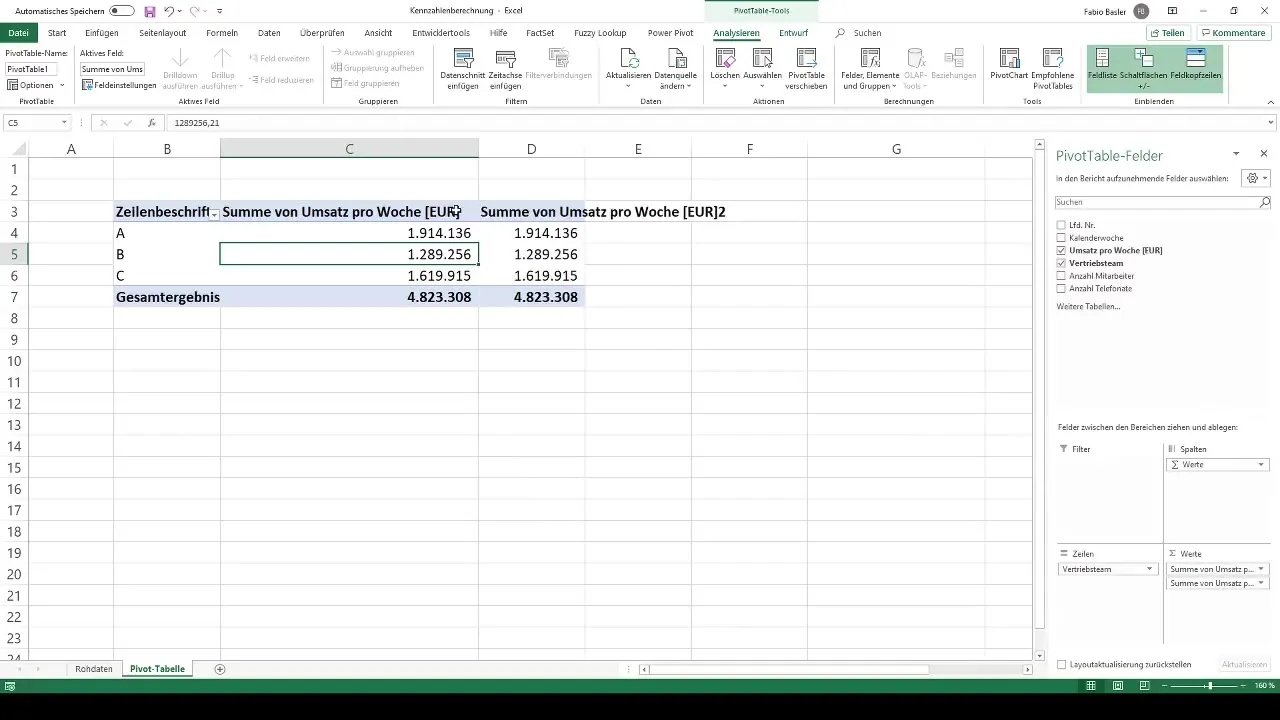Click the horizontal scrollbar
Viewport: 1280px width, 720px height.
(790, 669)
